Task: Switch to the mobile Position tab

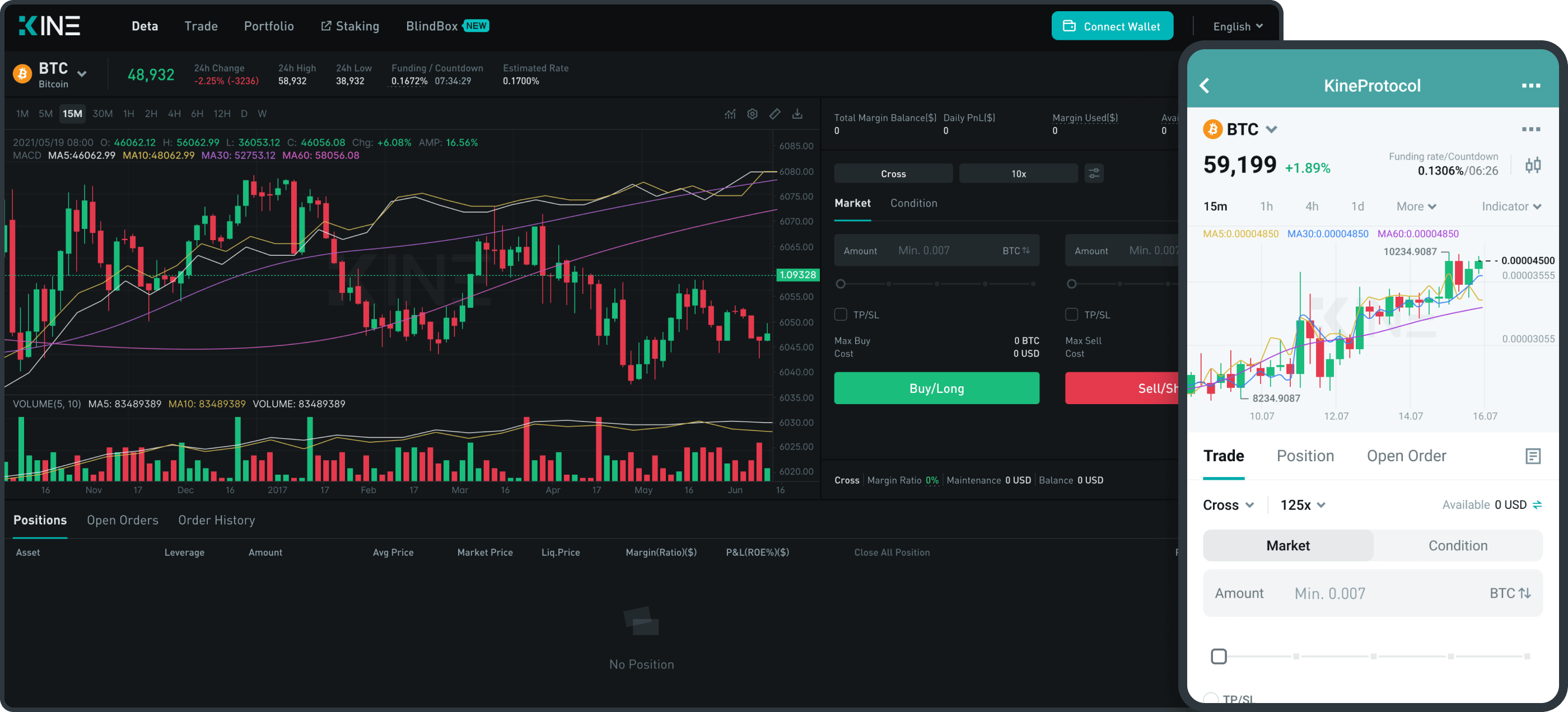Action: 1305,456
